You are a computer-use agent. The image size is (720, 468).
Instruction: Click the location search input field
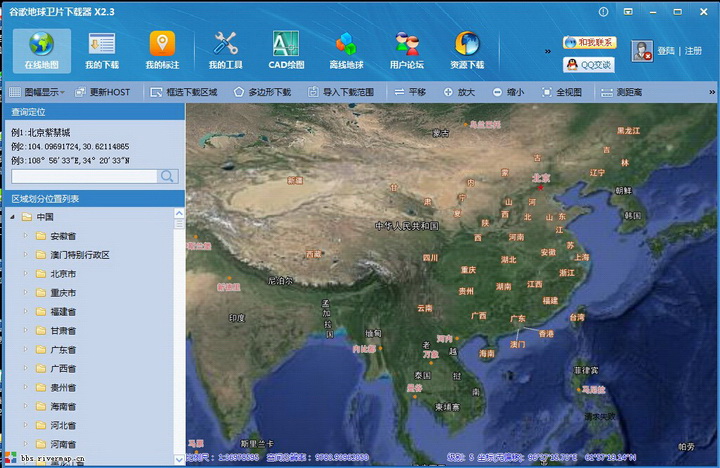(84, 176)
